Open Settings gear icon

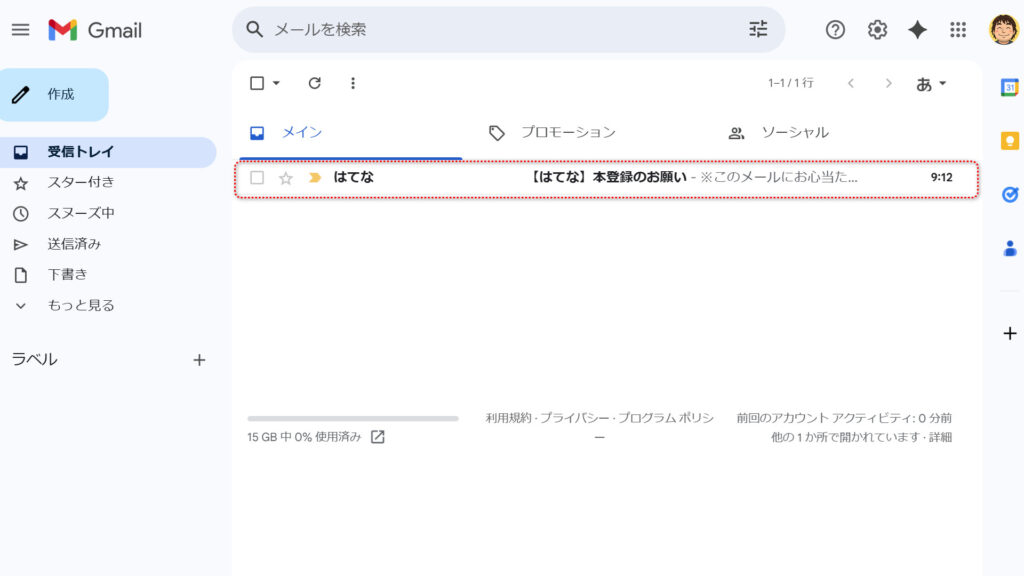click(x=877, y=30)
